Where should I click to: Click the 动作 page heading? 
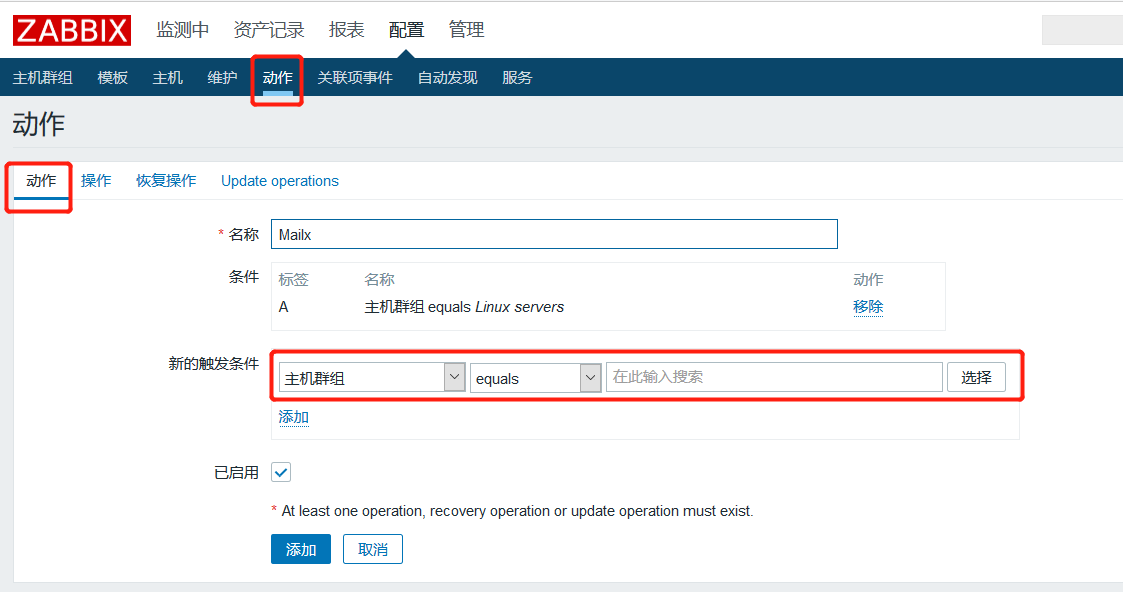coord(39,124)
